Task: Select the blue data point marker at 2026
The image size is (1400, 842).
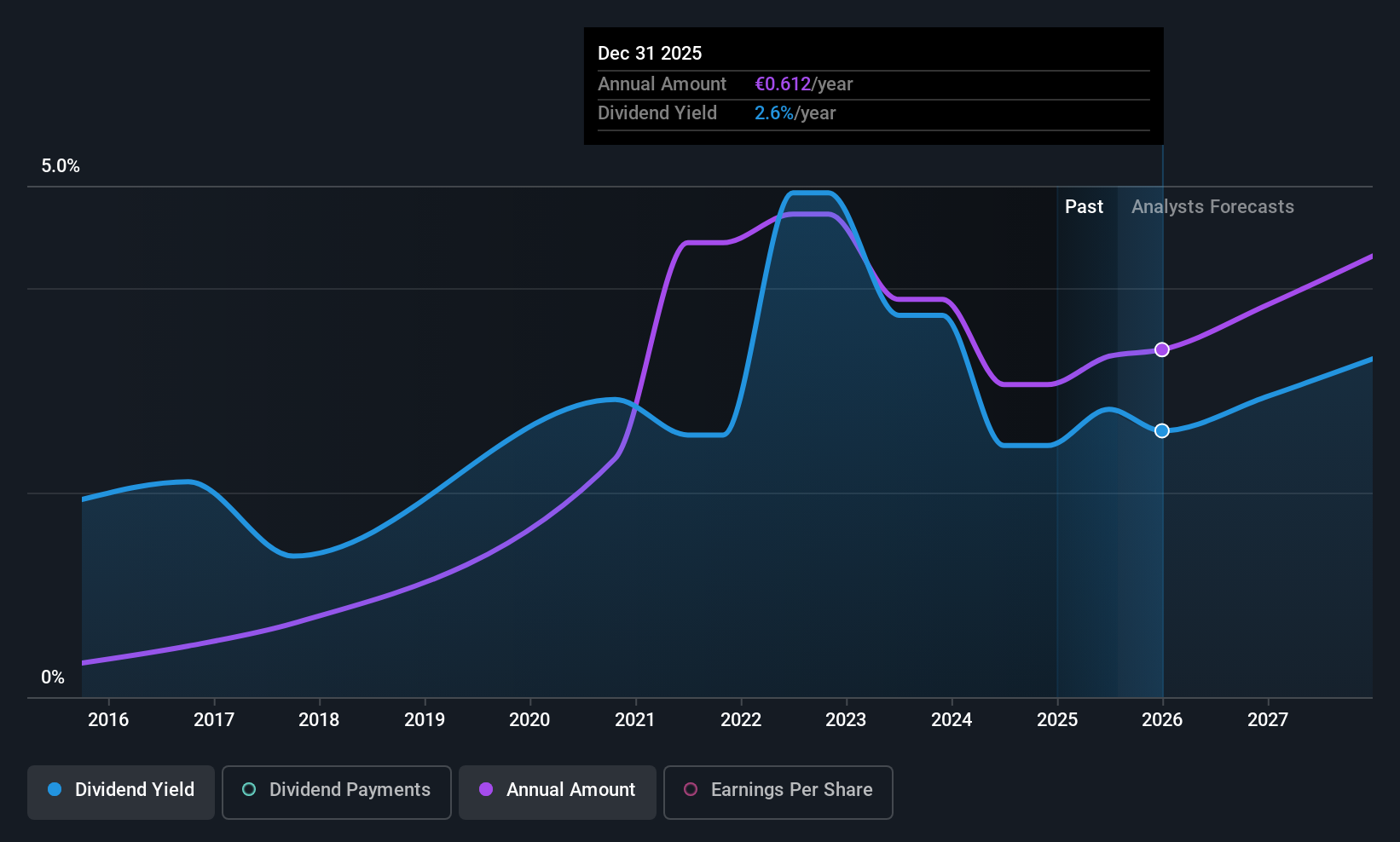Action: pyautogui.click(x=1162, y=430)
